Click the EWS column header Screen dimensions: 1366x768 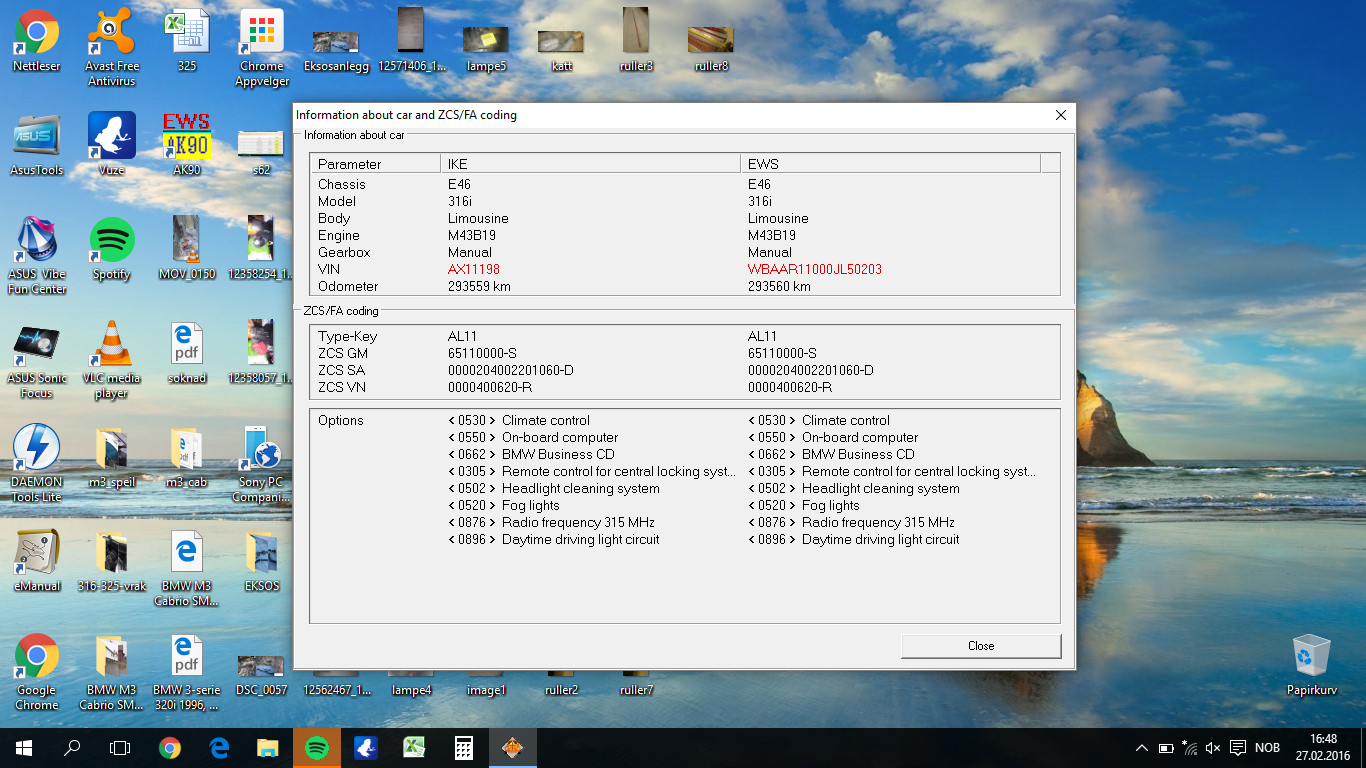point(890,164)
